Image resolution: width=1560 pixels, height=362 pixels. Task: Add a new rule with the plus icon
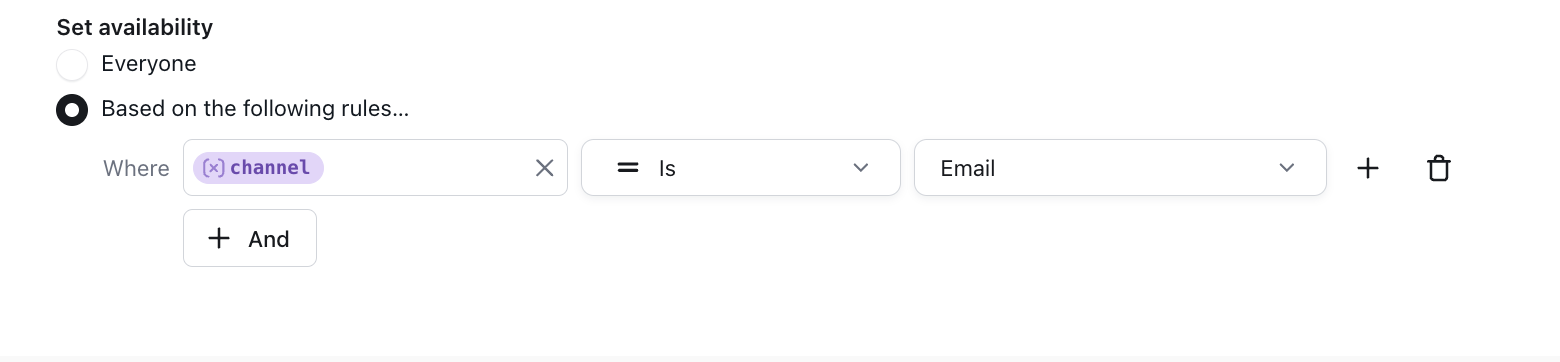coord(1368,168)
